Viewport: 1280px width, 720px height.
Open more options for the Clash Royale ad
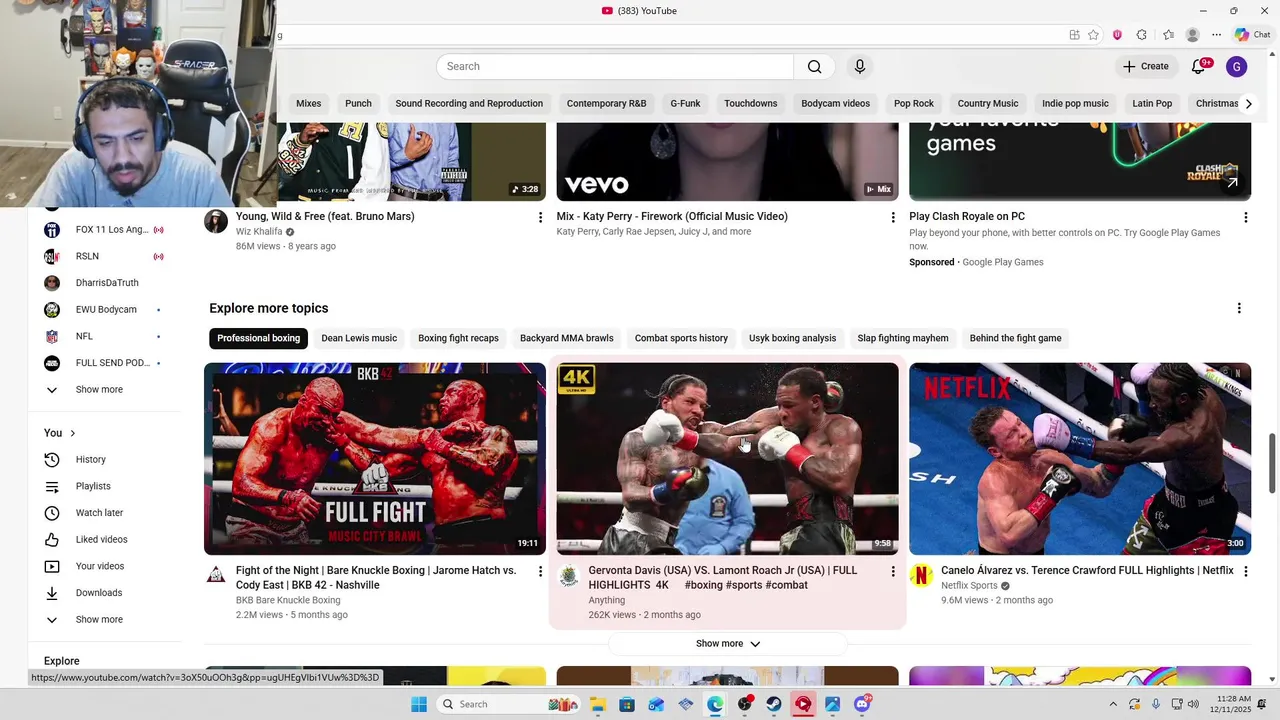point(1245,217)
